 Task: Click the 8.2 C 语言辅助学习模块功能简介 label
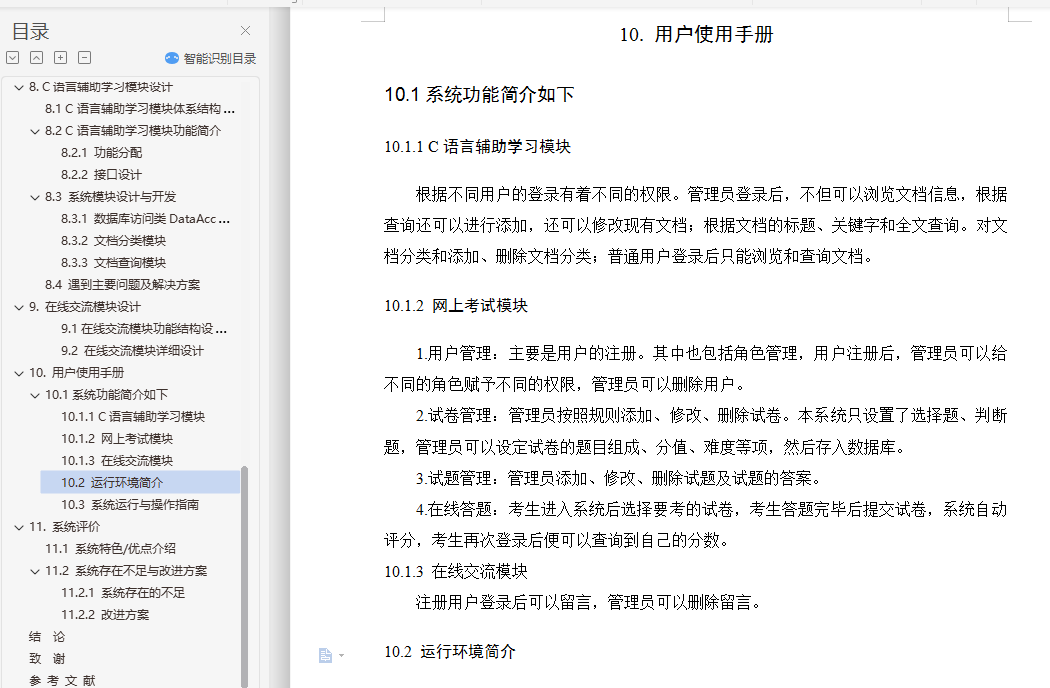[133, 131]
